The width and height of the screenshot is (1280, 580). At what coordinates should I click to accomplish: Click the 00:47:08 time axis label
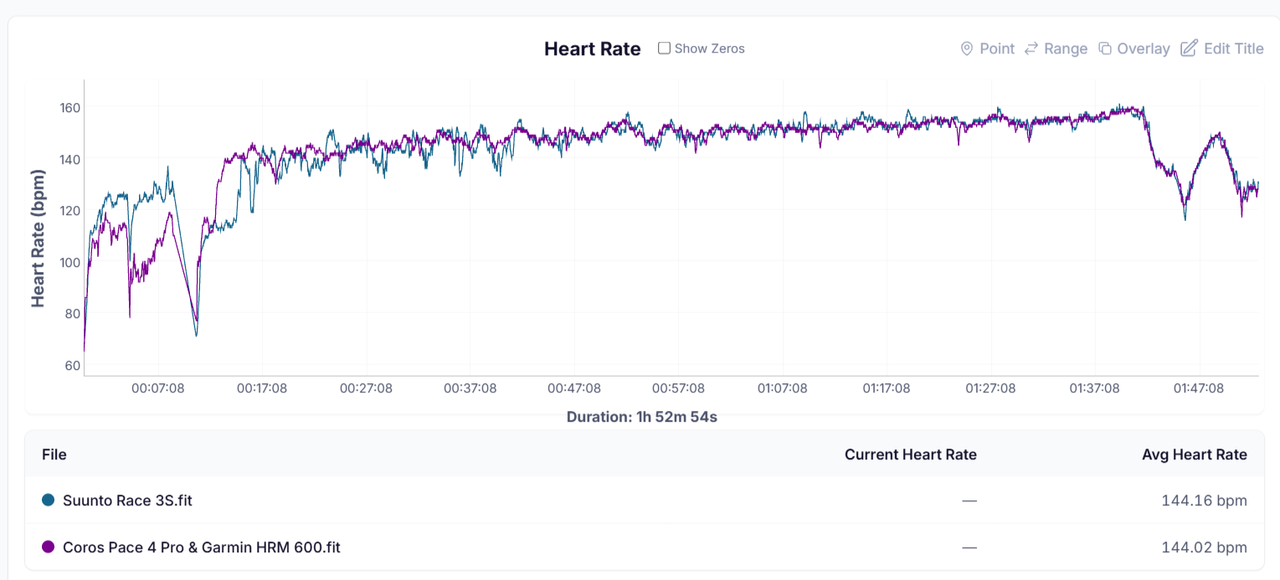click(x=574, y=388)
